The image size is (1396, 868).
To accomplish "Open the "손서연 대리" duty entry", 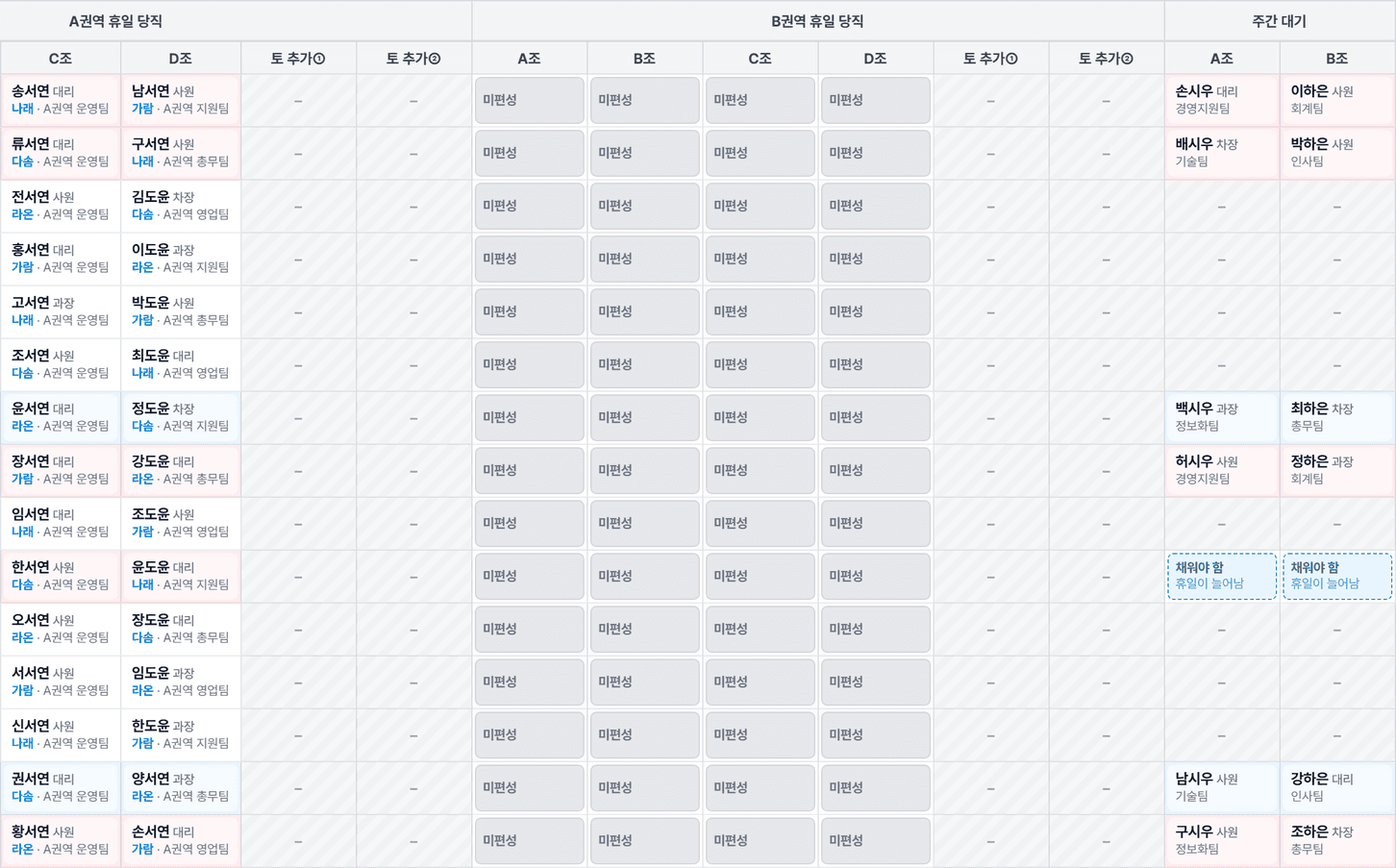I will coord(181,840).
